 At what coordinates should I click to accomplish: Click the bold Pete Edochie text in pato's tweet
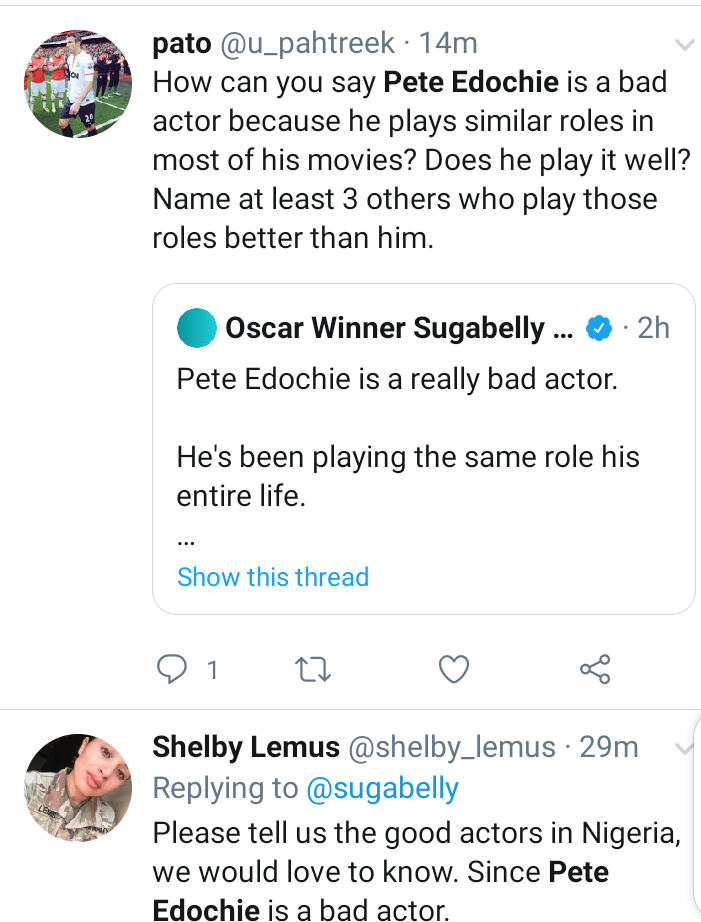[472, 83]
